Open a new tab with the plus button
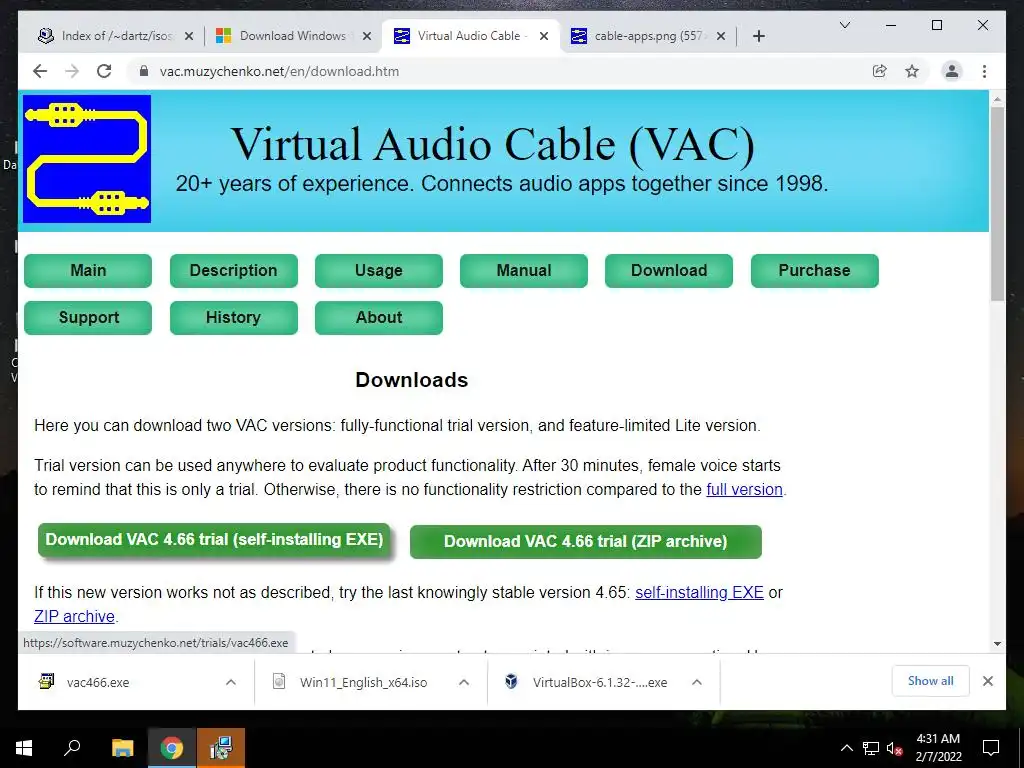The image size is (1024, 768). tap(758, 36)
